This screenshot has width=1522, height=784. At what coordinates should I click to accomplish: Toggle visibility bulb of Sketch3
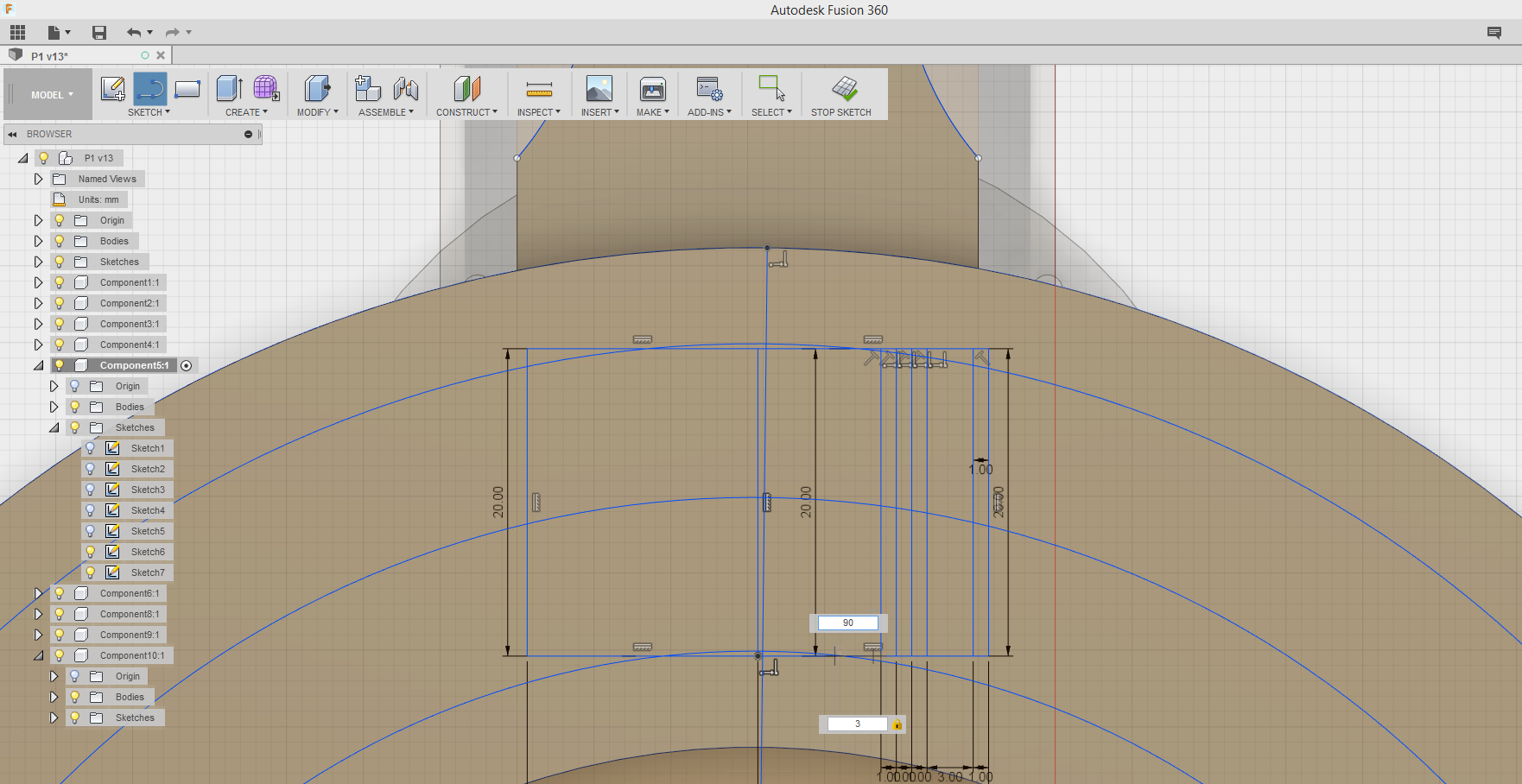(90, 490)
